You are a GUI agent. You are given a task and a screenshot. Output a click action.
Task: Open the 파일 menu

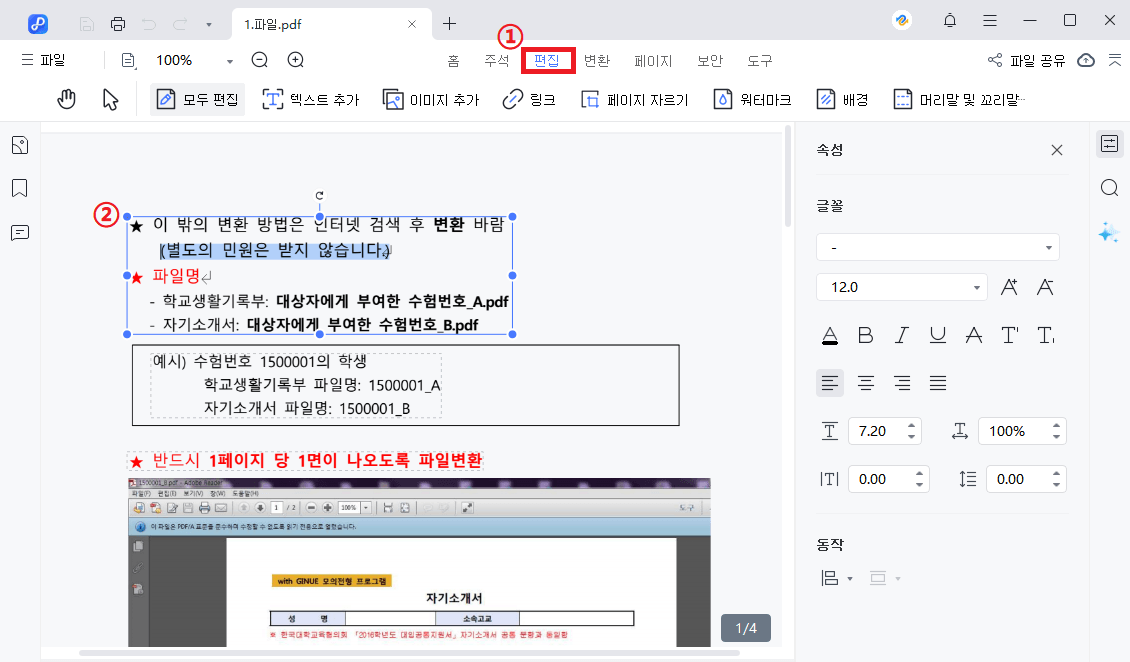[x=43, y=60]
